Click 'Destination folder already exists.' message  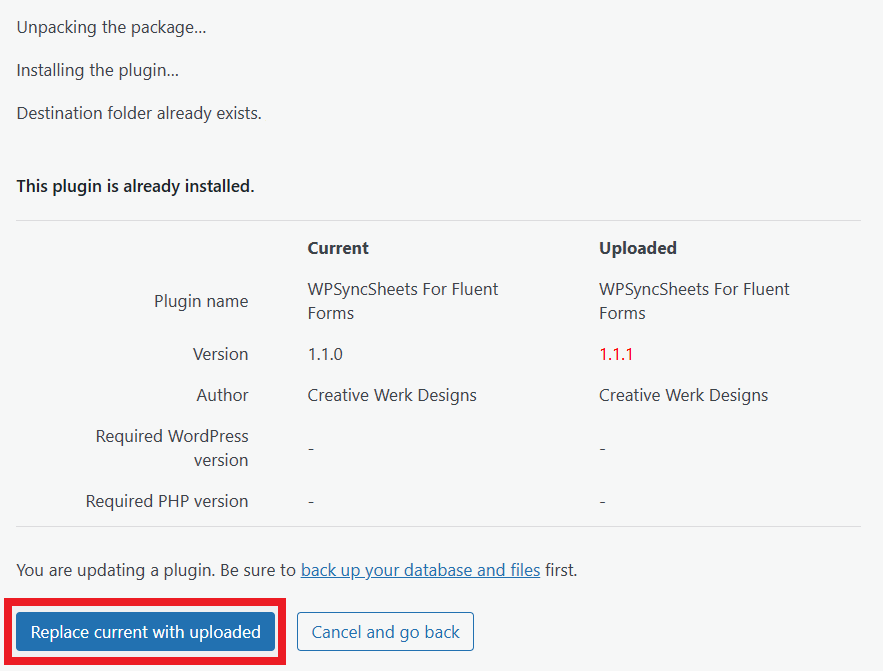click(139, 113)
